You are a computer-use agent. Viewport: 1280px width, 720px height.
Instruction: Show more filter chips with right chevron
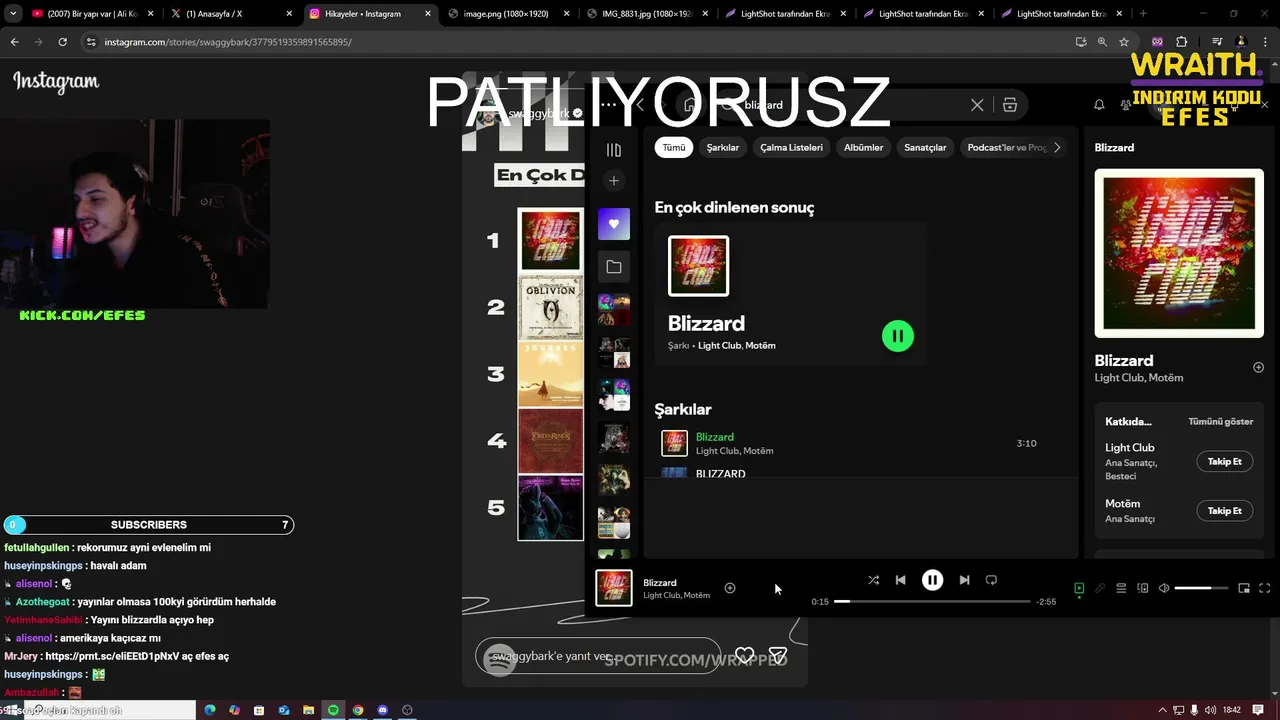(1057, 147)
